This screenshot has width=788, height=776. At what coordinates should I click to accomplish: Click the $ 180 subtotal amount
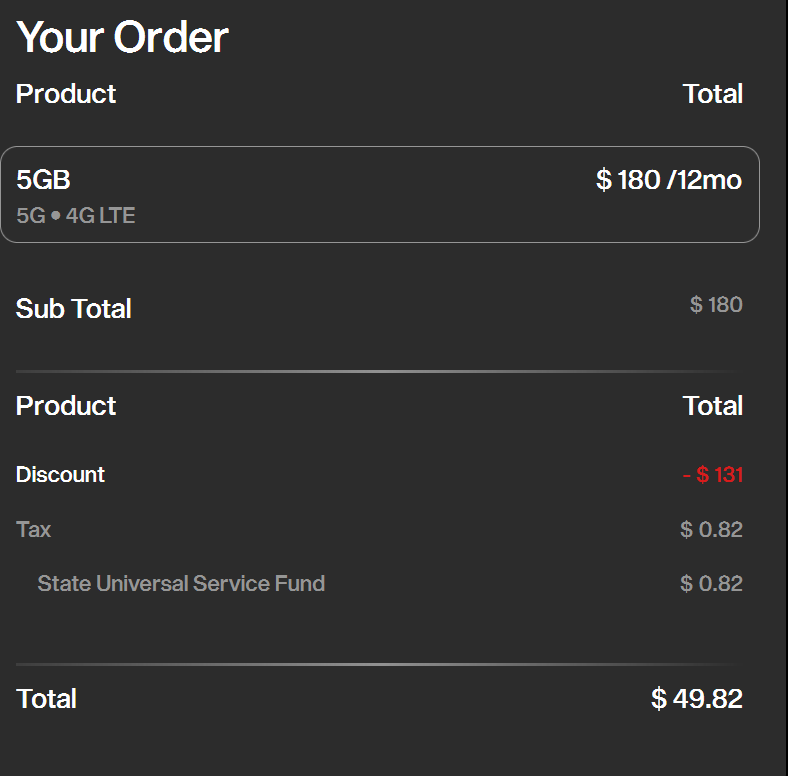click(x=716, y=305)
